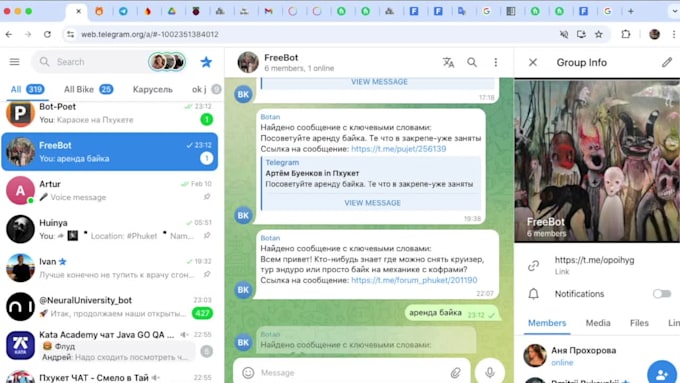Select the Members tab
680x383 pixels.
point(547,323)
